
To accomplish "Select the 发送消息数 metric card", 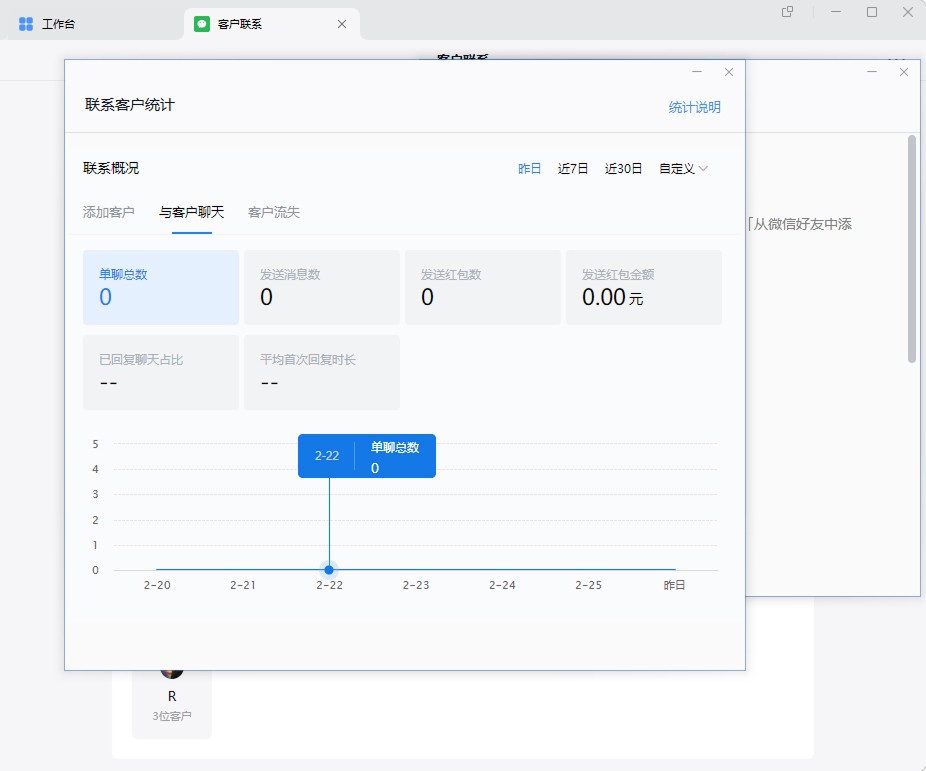I will coord(321,287).
